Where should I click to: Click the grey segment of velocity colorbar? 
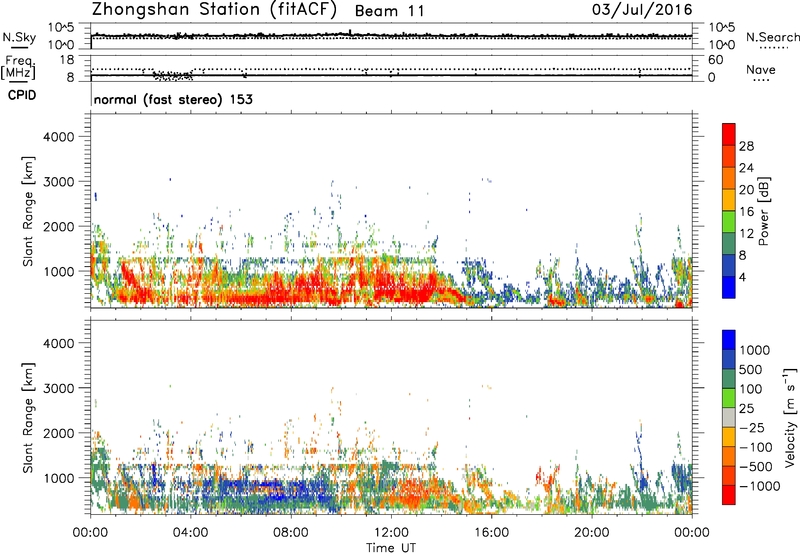tap(729, 417)
